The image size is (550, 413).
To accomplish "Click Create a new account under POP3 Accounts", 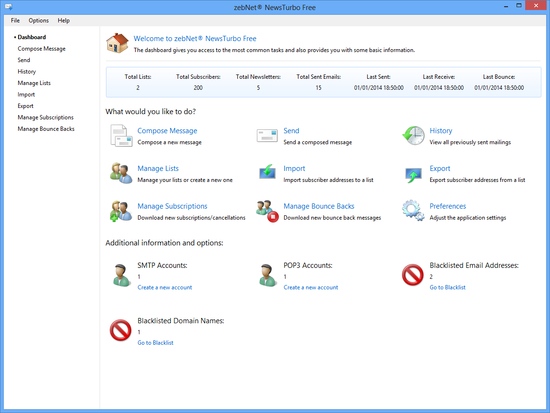I will point(311,287).
